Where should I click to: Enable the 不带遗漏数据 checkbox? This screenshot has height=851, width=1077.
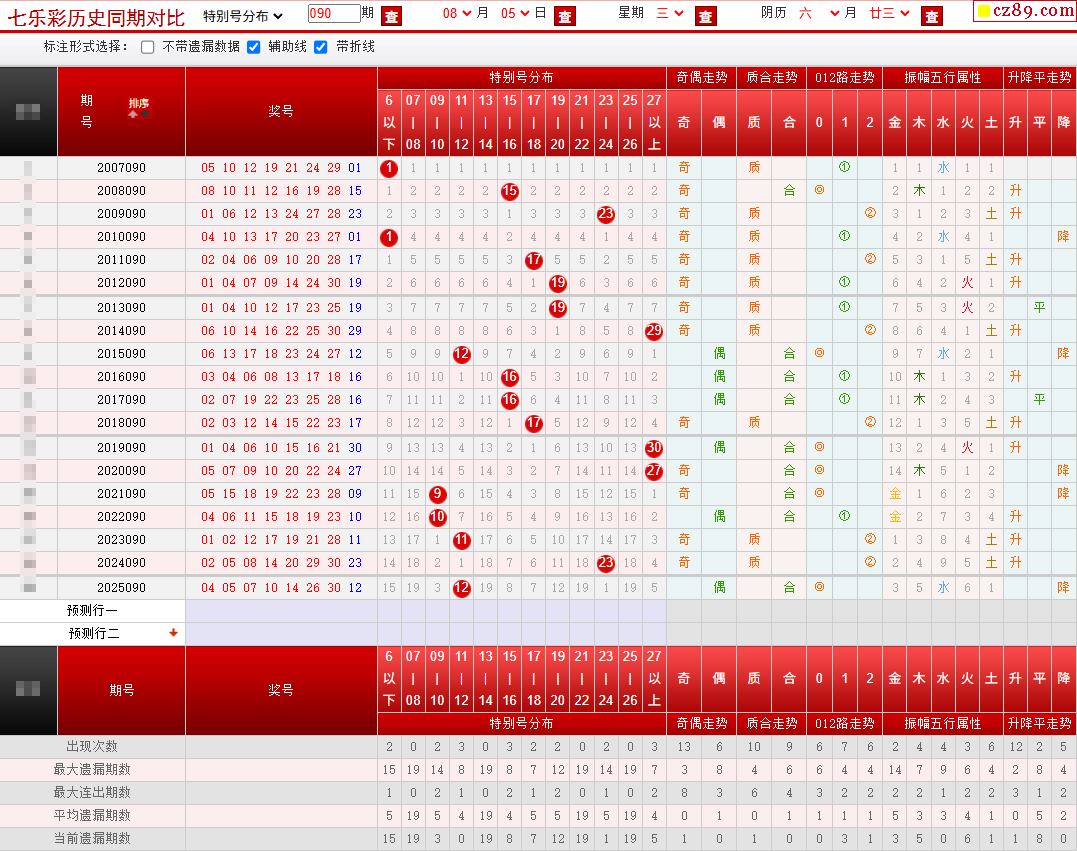tap(148, 47)
